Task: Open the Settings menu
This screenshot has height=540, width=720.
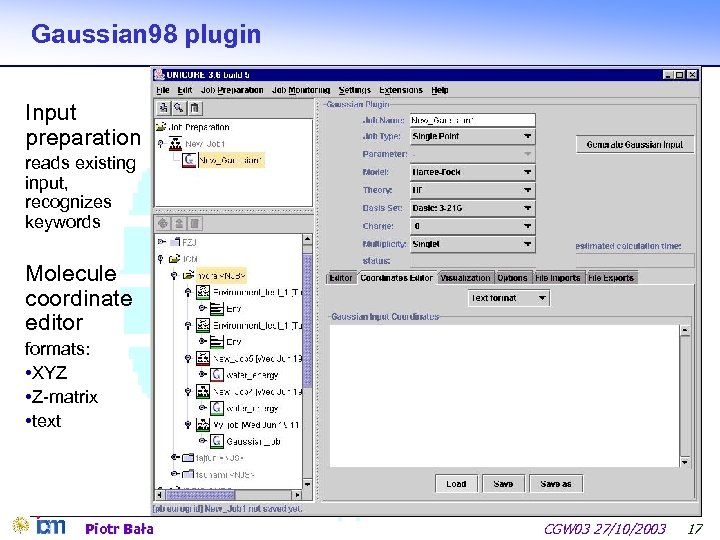Action: [354, 90]
